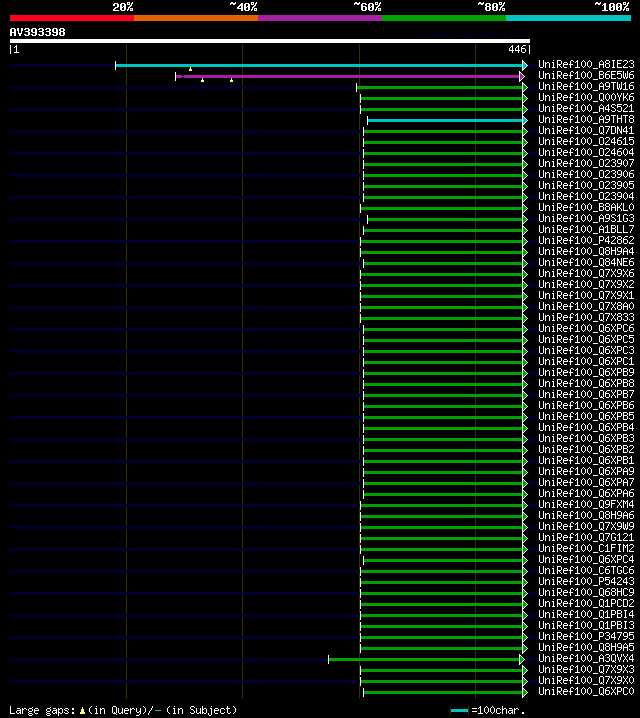Click the cyan ~100% identity color swatch
The image size is (640, 718).
coord(569,18)
